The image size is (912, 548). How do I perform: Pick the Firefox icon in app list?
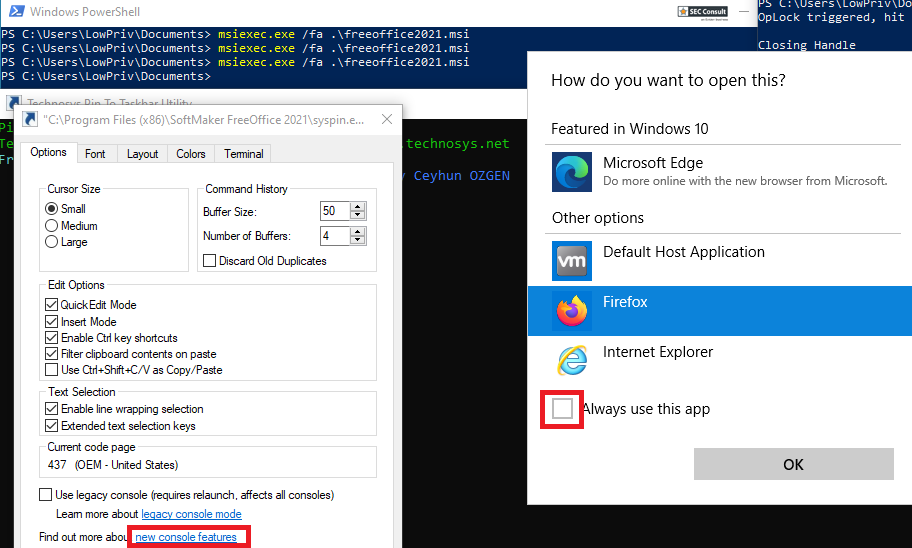coord(572,311)
